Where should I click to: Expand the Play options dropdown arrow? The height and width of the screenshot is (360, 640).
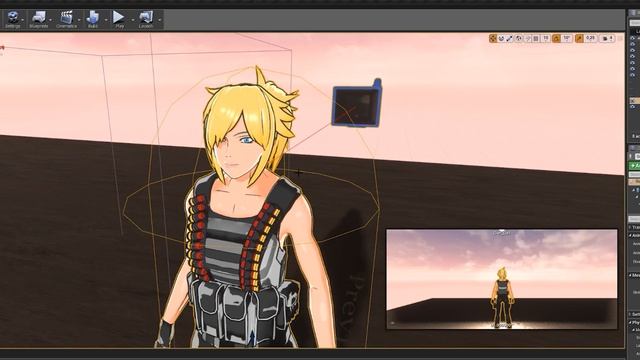[132, 20]
